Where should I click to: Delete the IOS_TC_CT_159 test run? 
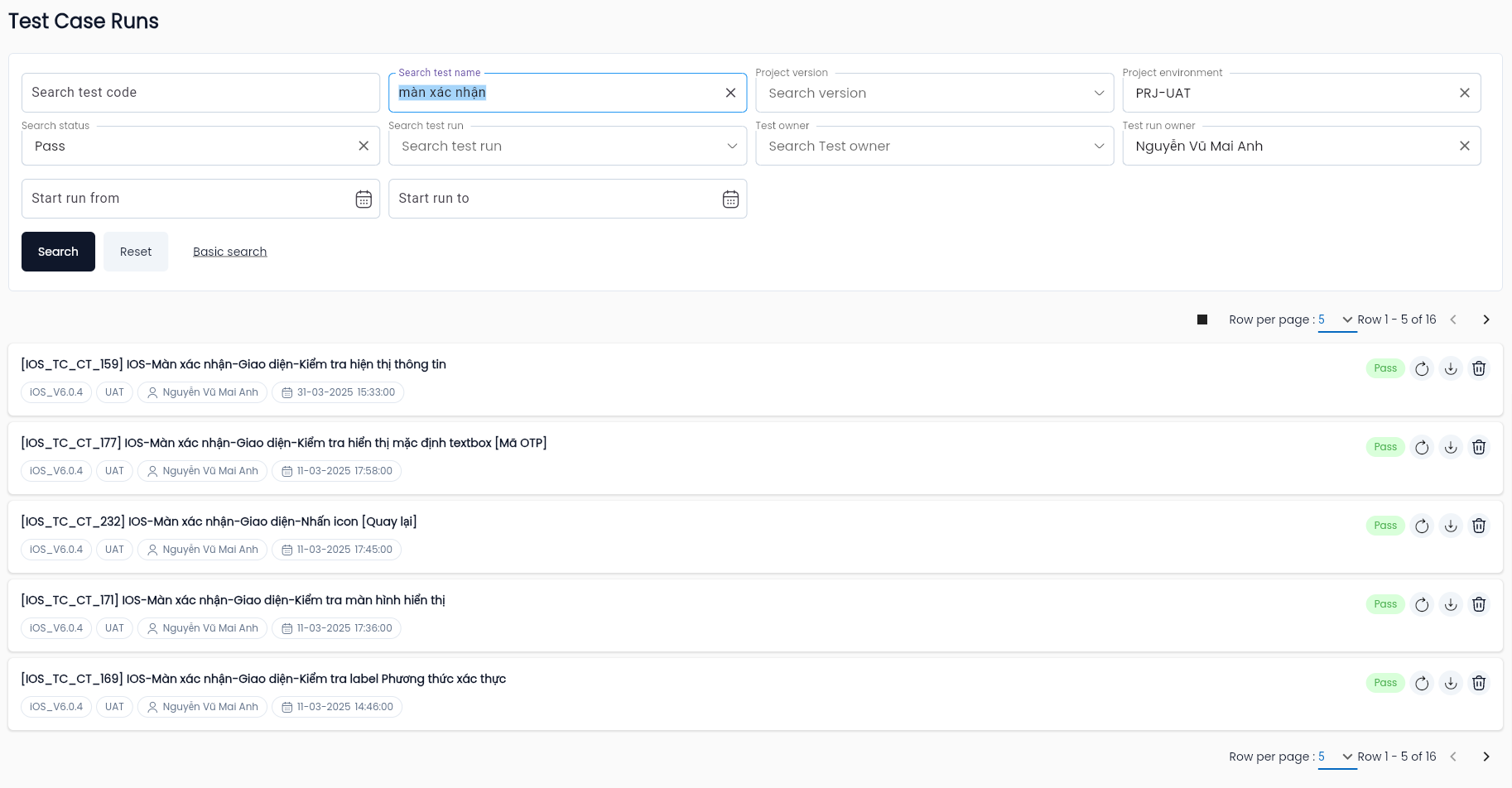point(1479,369)
